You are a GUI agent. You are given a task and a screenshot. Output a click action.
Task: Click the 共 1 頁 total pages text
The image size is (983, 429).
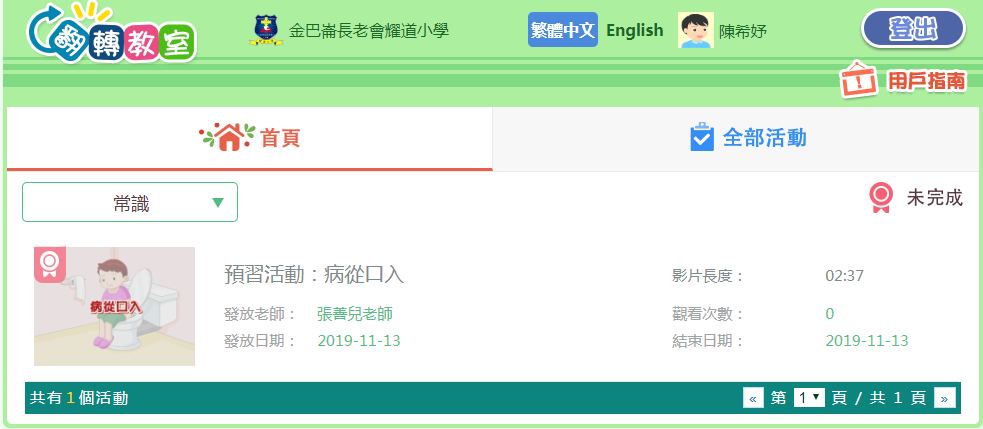[898, 398]
